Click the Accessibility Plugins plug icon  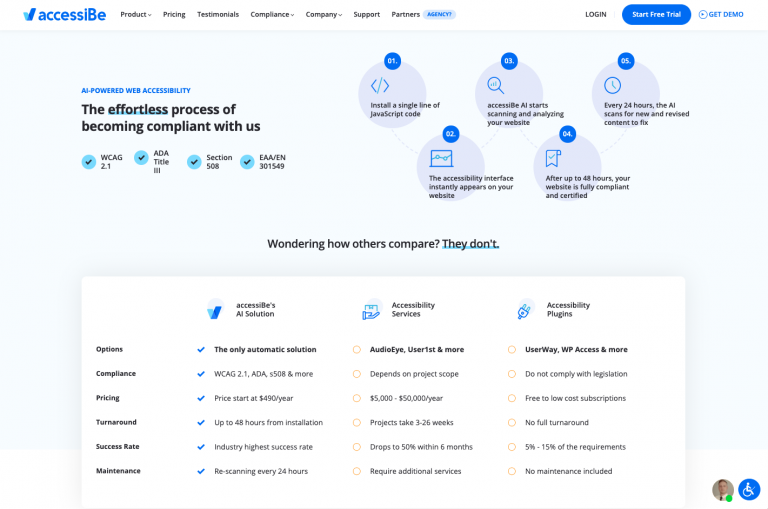point(526,310)
